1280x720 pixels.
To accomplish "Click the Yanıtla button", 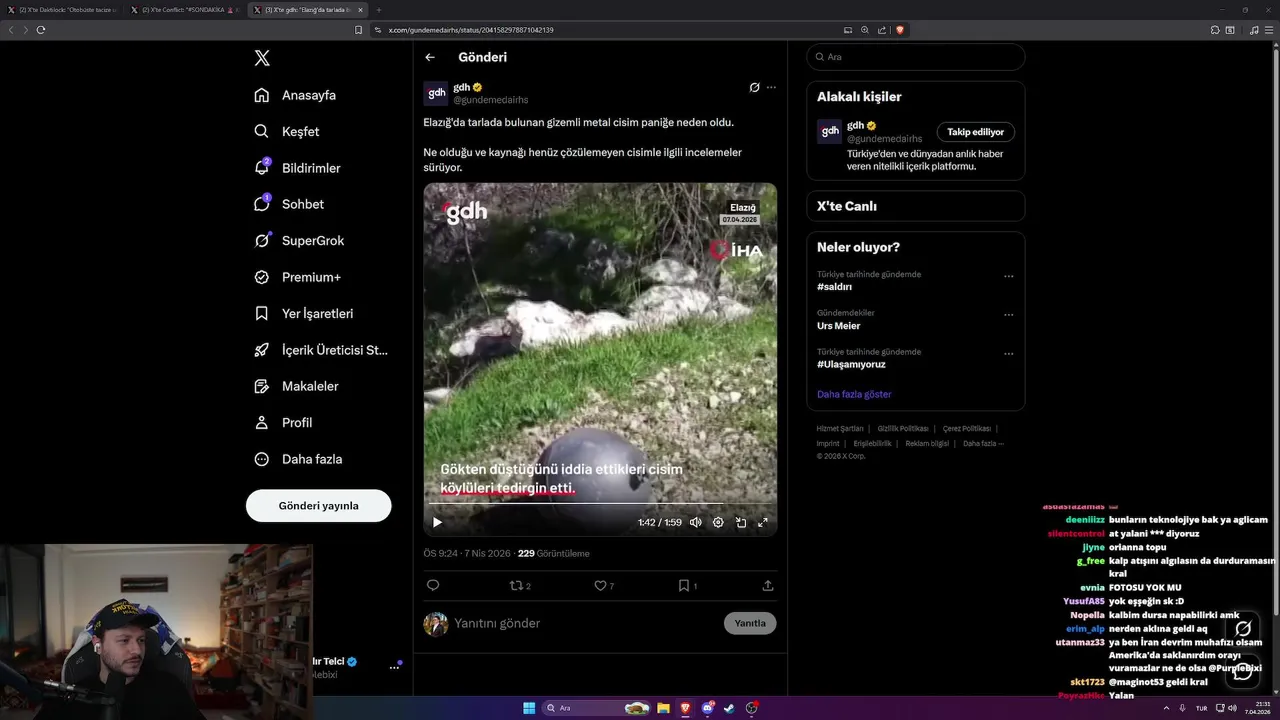I will point(750,623).
